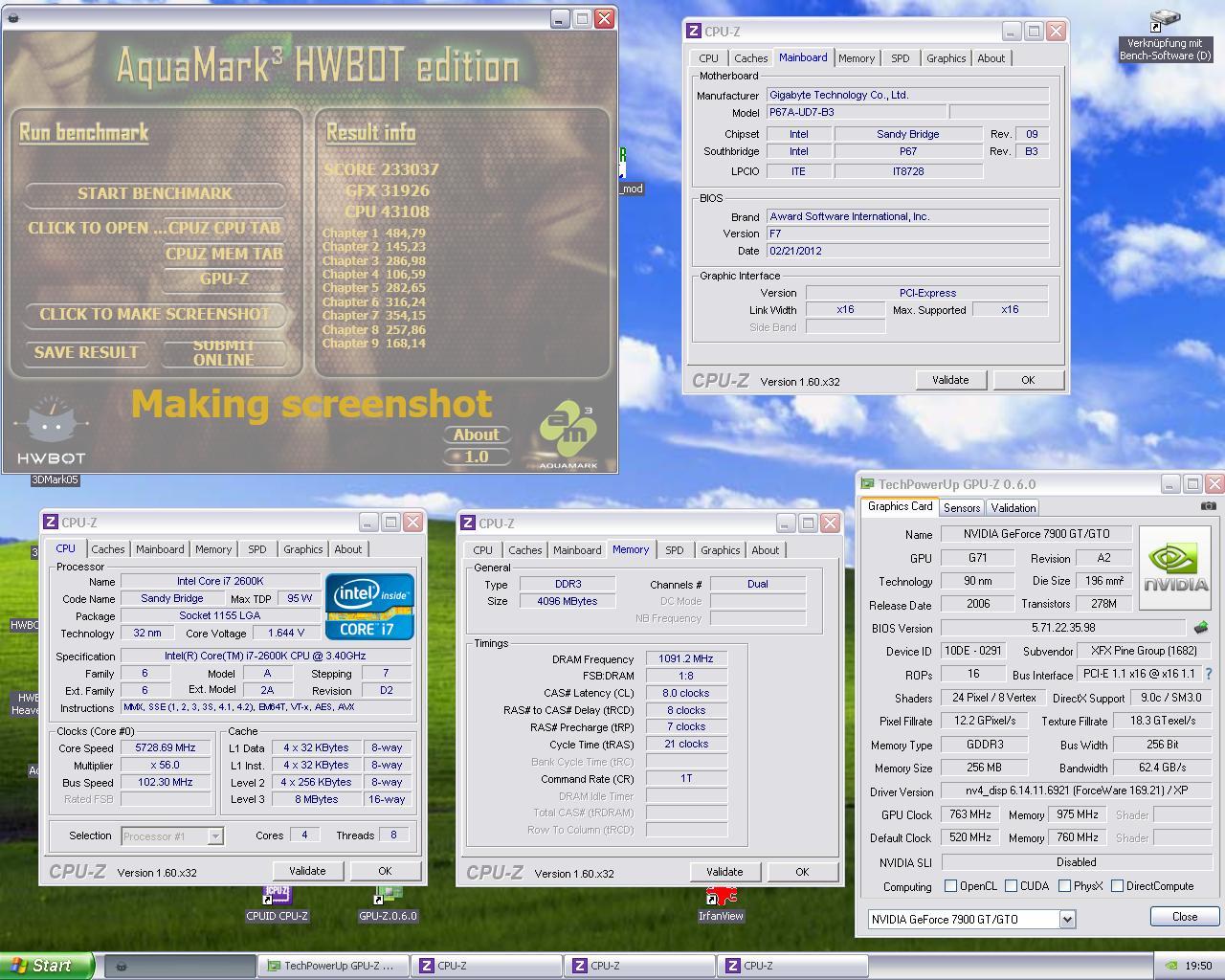The width and height of the screenshot is (1225, 980).
Task: Open the Processor #1 selection dropdown
Action: pos(215,836)
